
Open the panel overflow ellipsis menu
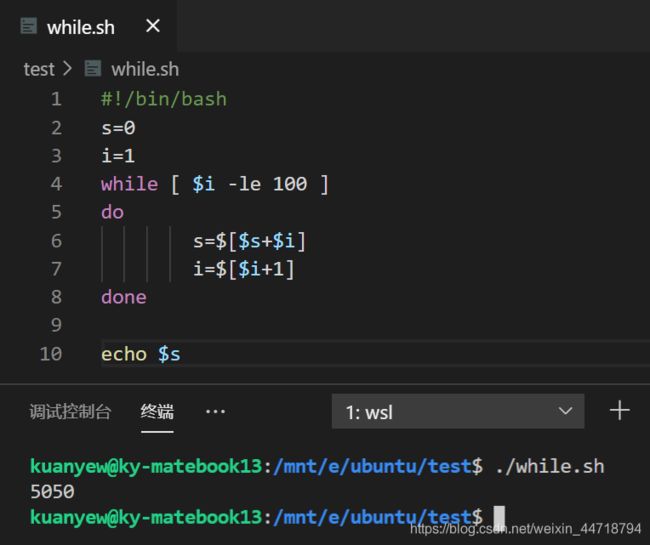tap(215, 412)
